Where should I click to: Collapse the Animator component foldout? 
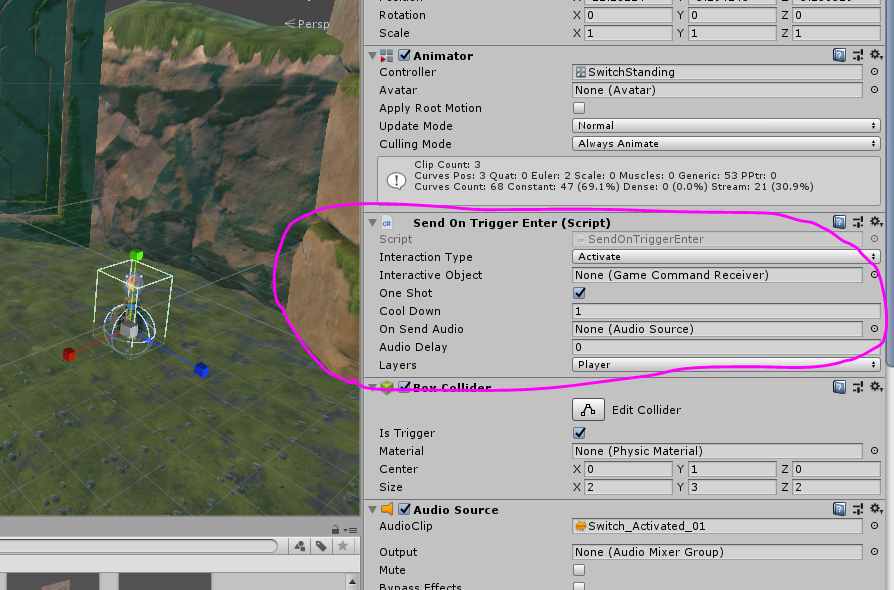[372, 56]
